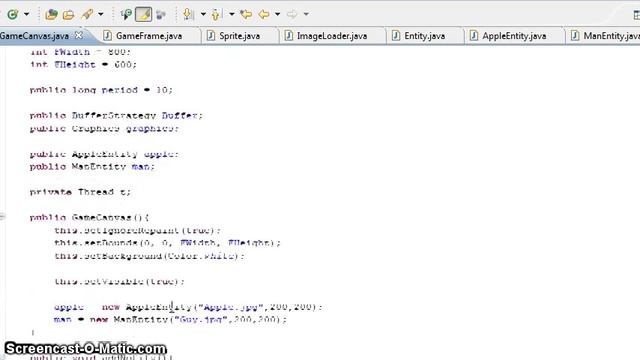Screen dimensions: 640x360
Task: Click the 'apple = new AppleEntity' line
Action: tap(188, 307)
